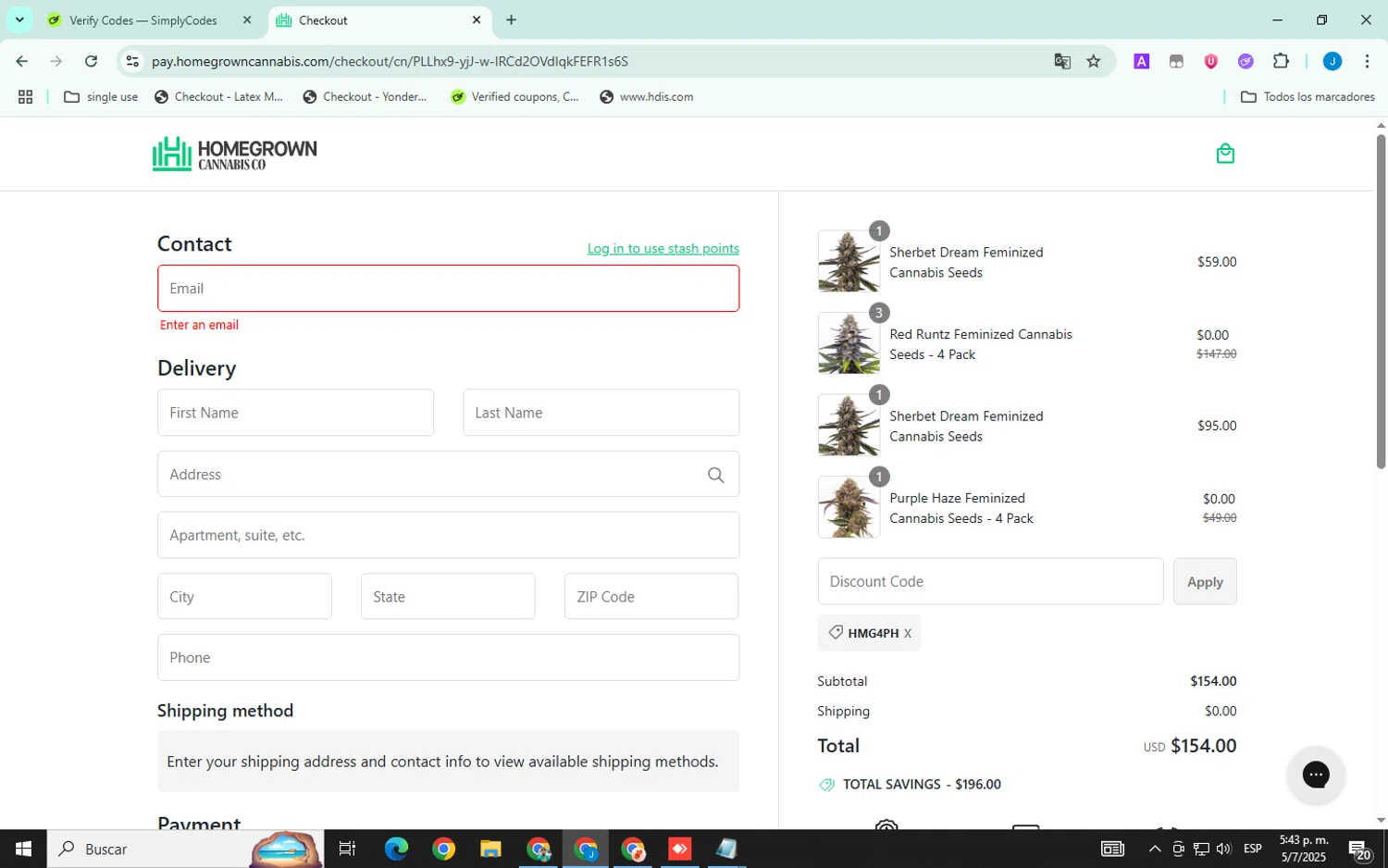Screen dimensions: 1388x868
Task: Open the uBlock red shield extension
Action: tap(1210, 61)
